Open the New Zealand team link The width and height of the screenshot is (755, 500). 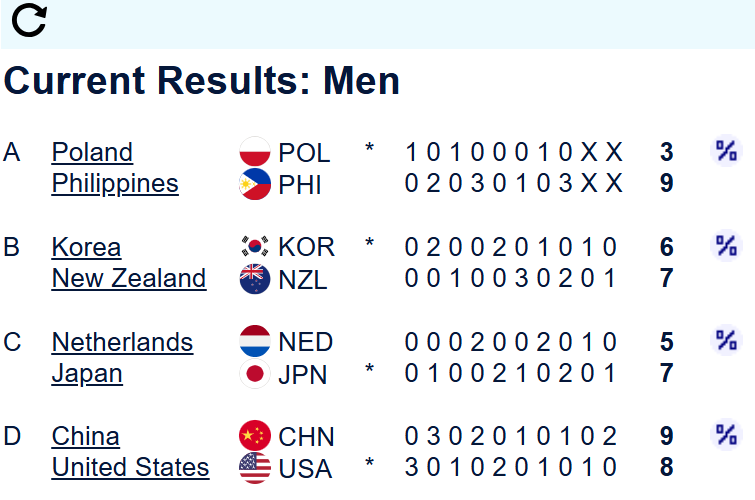point(129,279)
